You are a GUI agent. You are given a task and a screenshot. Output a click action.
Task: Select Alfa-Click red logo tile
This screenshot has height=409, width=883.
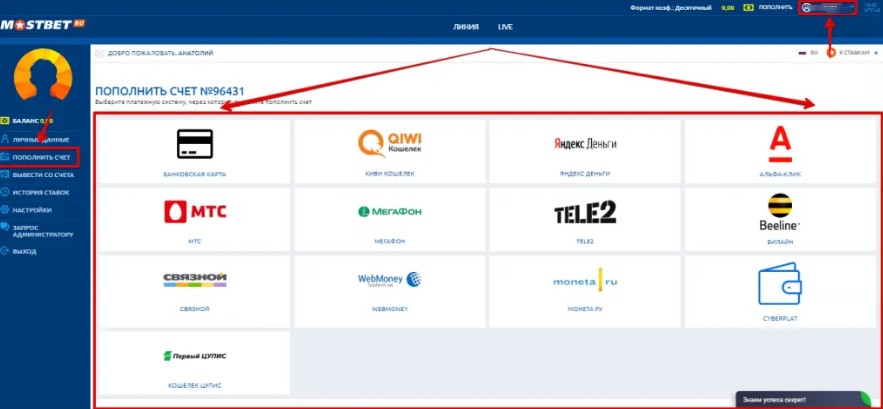tap(780, 143)
